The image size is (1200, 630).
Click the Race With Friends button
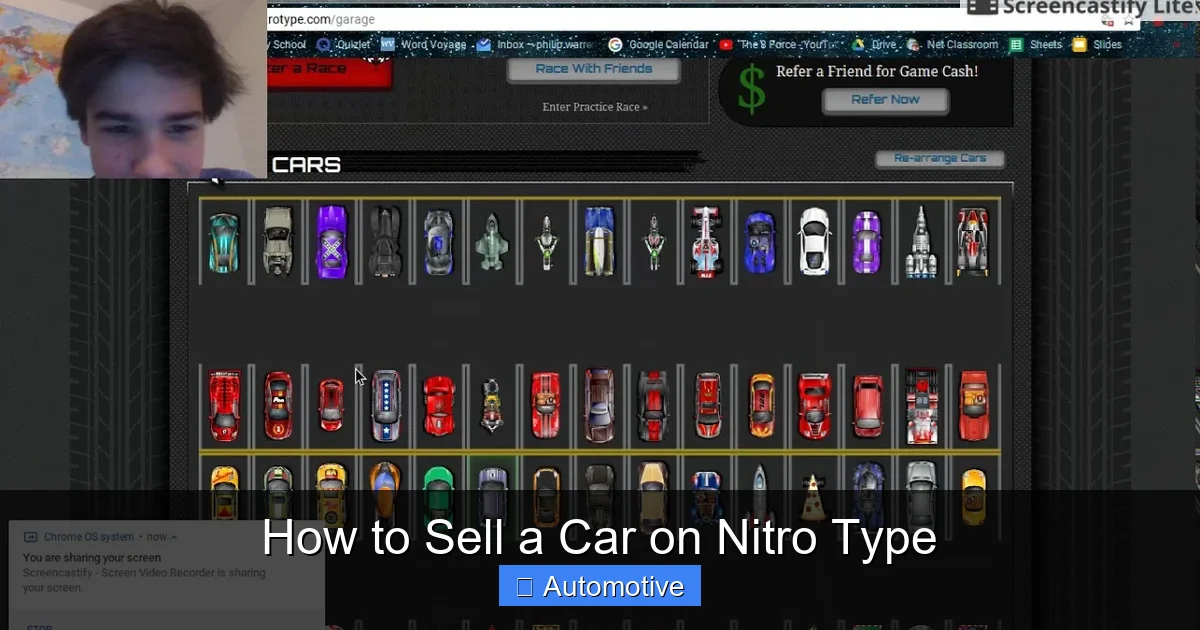(593, 68)
